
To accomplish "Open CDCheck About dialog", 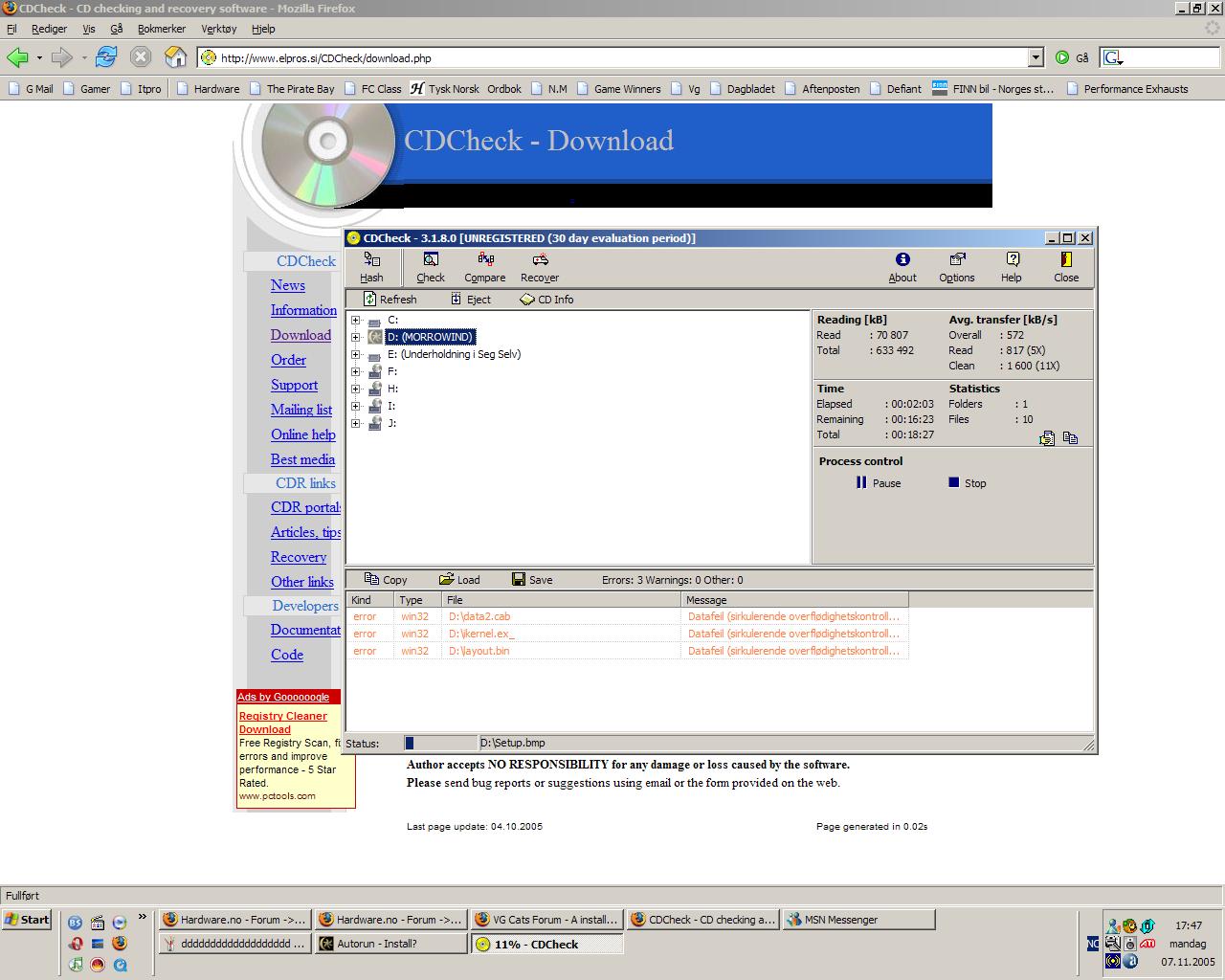I will [x=902, y=267].
